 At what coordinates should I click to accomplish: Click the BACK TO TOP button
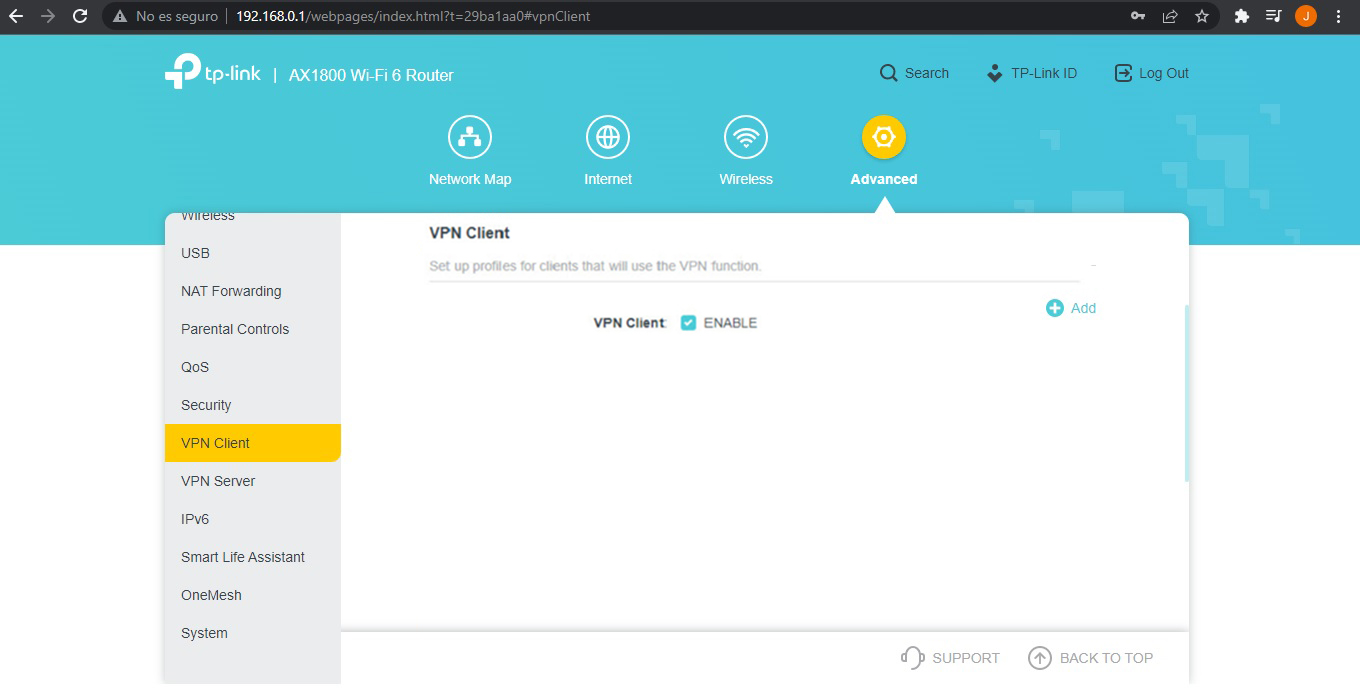click(x=1091, y=658)
